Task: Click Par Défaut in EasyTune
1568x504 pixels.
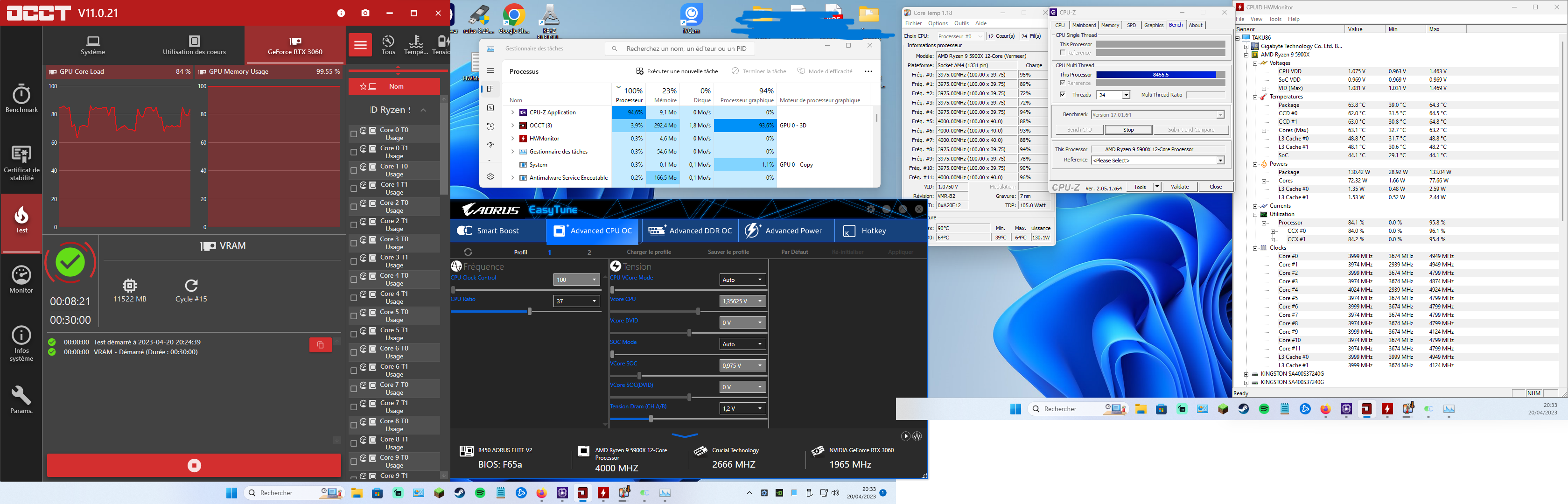Action: point(794,252)
